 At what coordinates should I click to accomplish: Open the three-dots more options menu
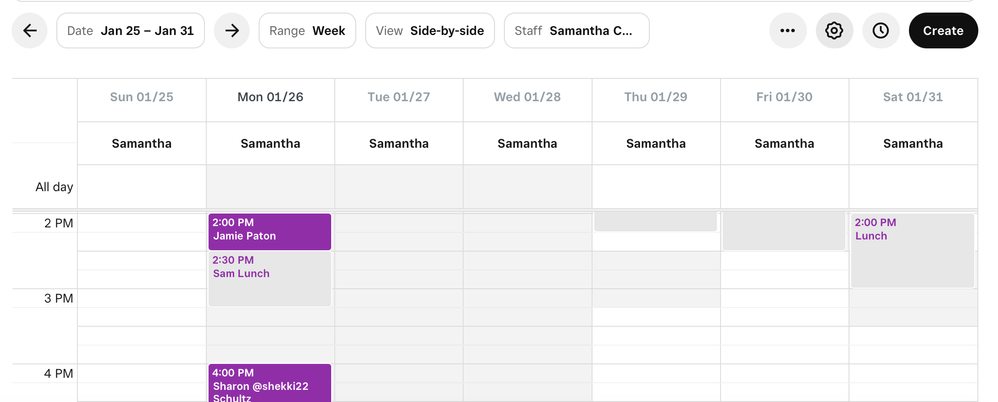coord(788,31)
